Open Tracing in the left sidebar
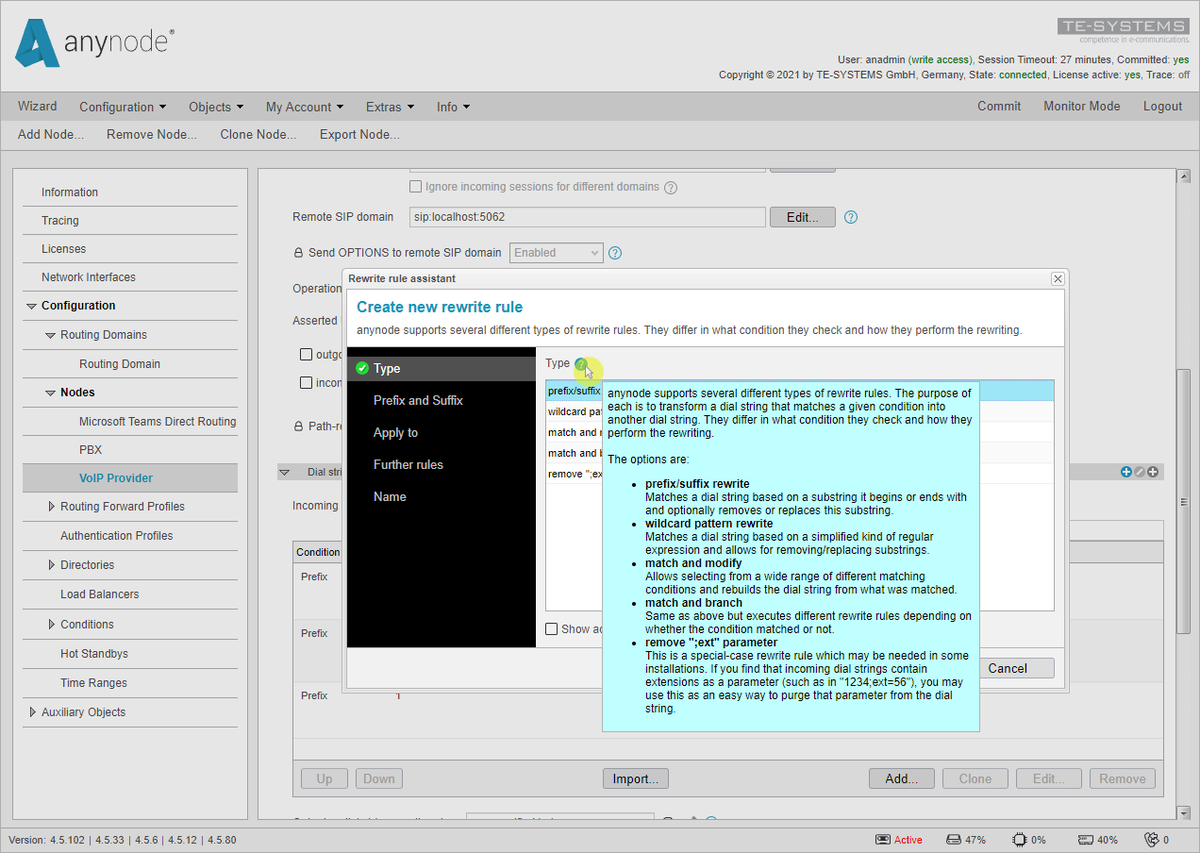The image size is (1200, 853). pyautogui.click(x=60, y=220)
